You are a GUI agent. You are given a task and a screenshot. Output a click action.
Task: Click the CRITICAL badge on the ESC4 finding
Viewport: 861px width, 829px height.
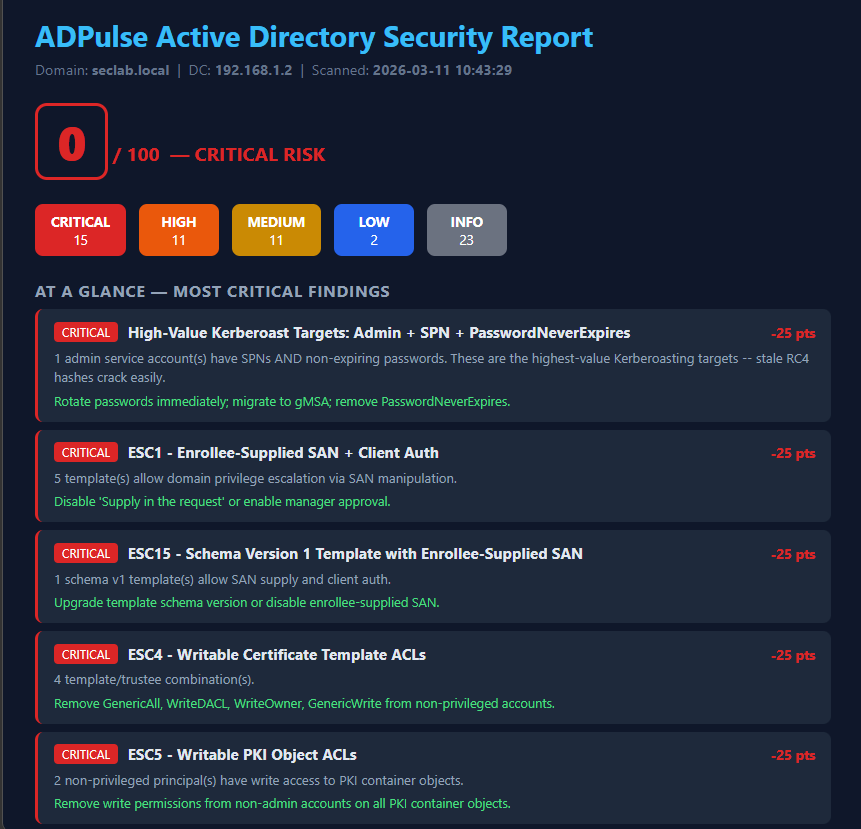pyautogui.click(x=86, y=654)
